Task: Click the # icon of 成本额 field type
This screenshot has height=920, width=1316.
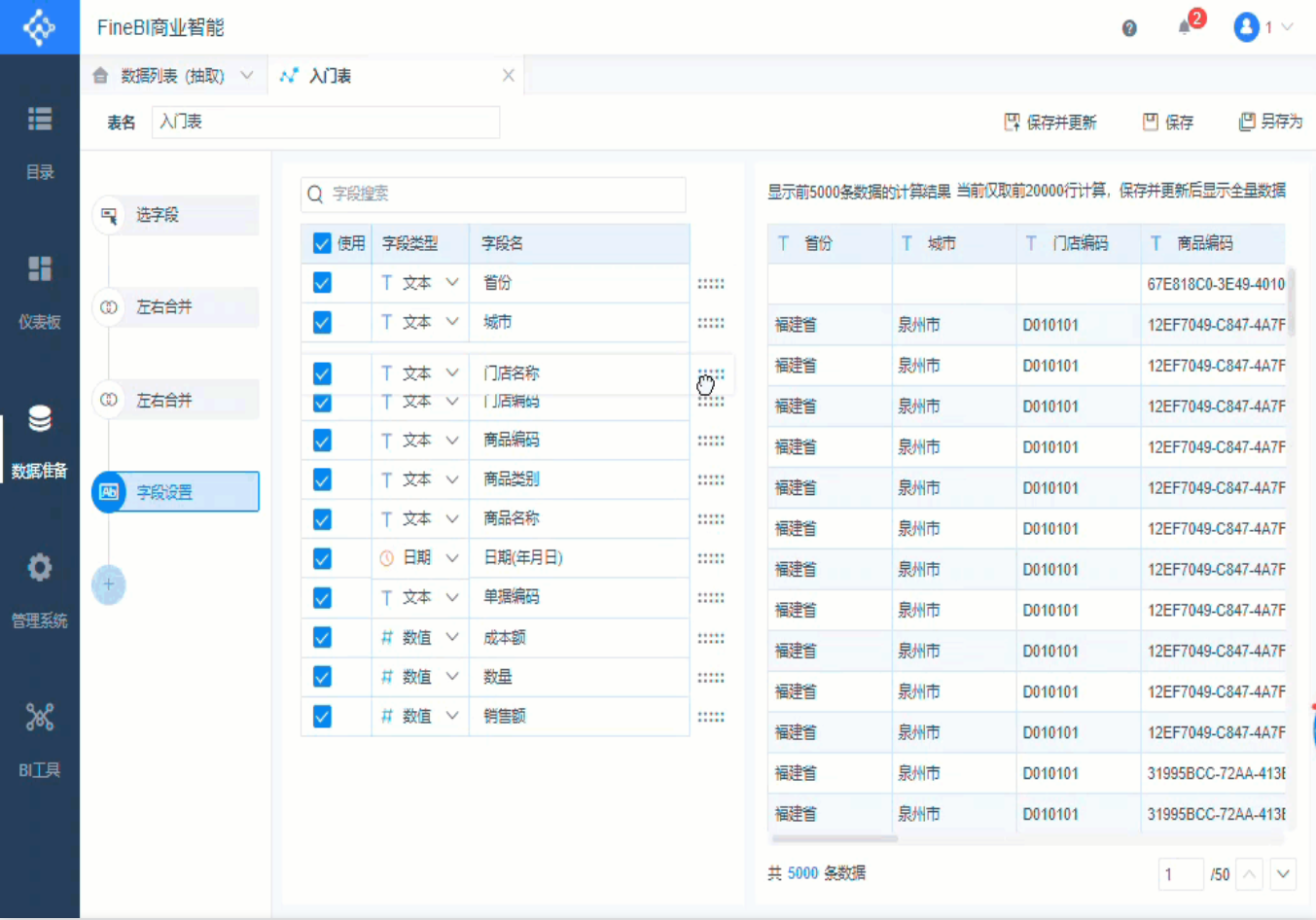Action: pyautogui.click(x=386, y=637)
